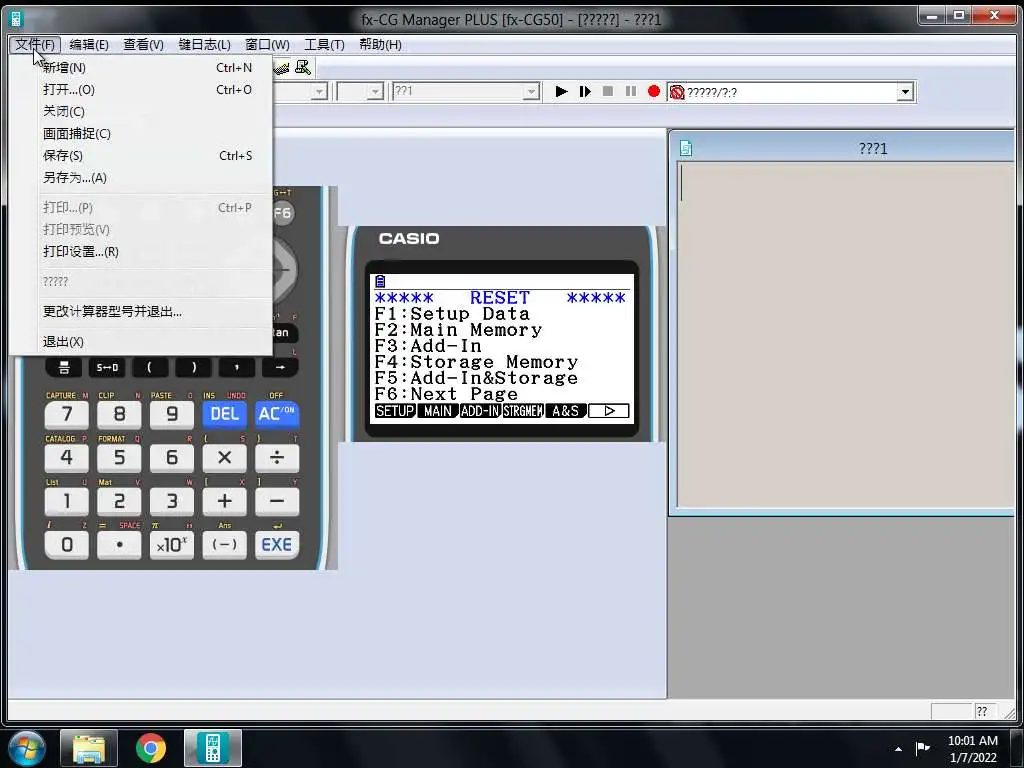Show hidden tray icons arrow

click(x=899, y=749)
